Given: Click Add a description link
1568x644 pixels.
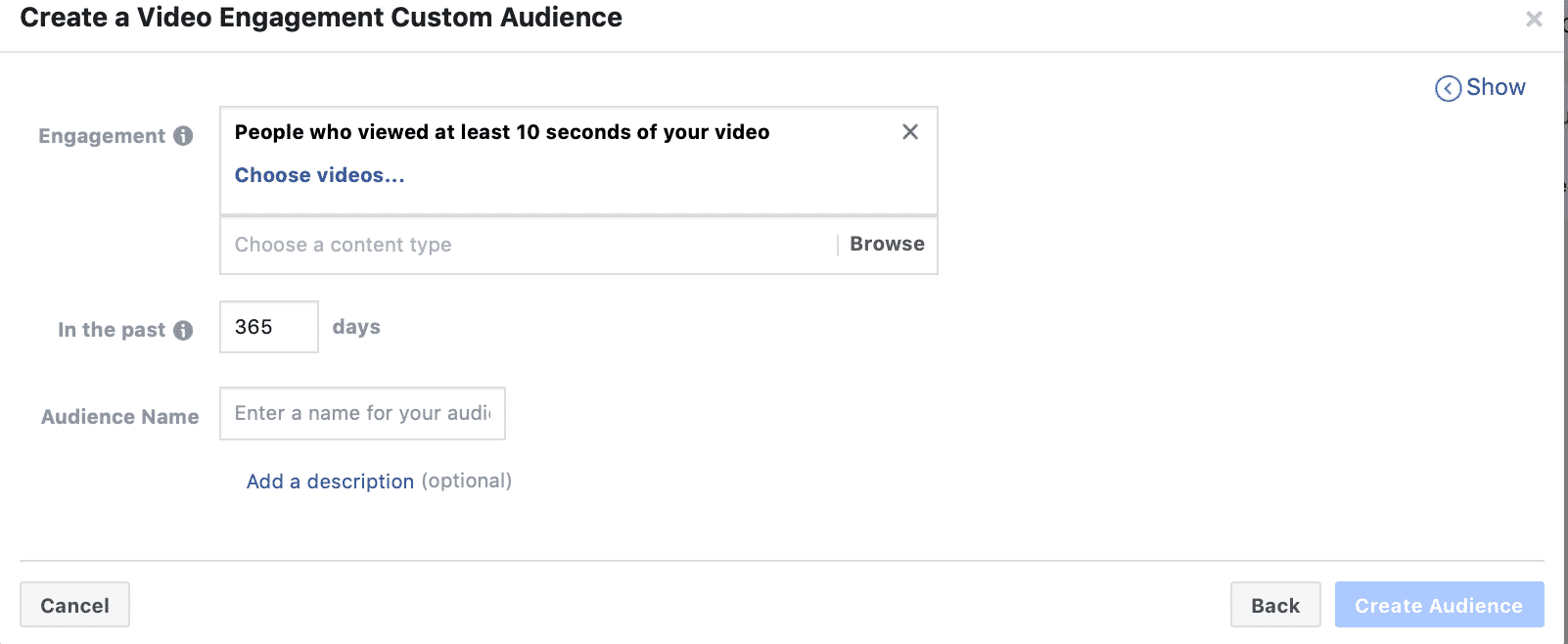Looking at the screenshot, I should point(330,482).
